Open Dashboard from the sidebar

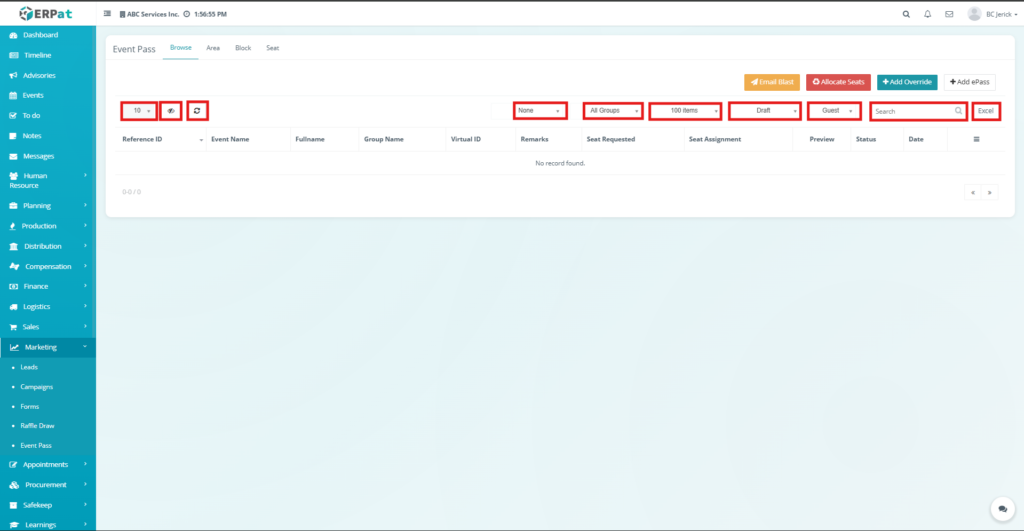pos(40,35)
